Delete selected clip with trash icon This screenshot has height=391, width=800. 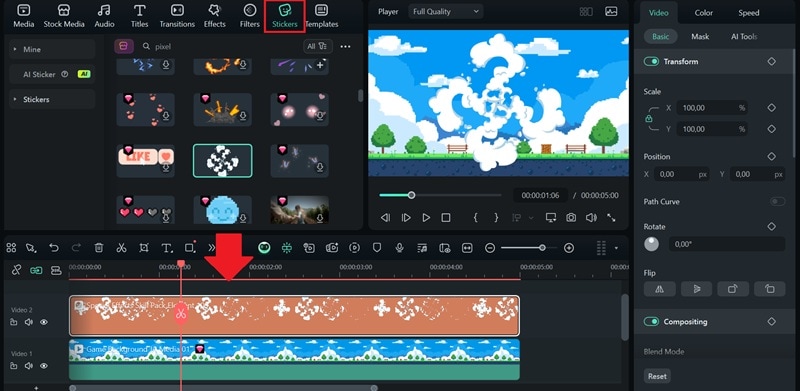click(98, 248)
